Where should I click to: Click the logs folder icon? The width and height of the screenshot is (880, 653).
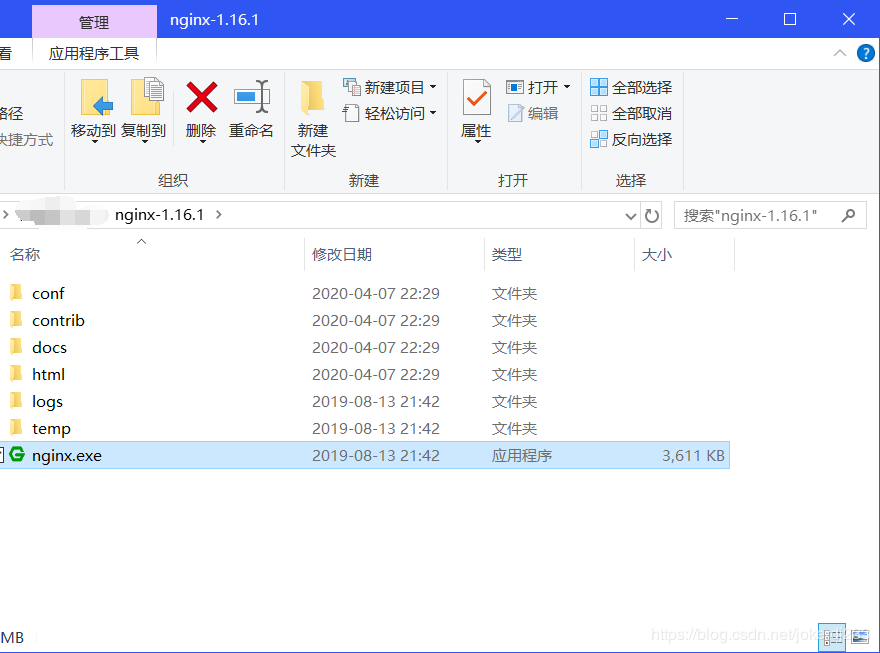16,400
